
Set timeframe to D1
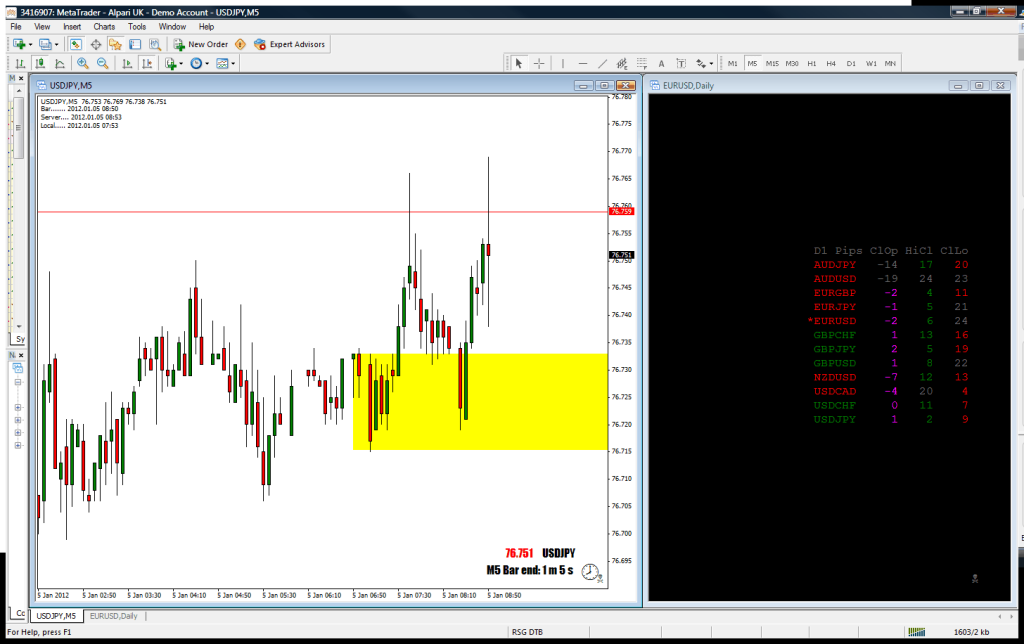pyautogui.click(x=851, y=63)
